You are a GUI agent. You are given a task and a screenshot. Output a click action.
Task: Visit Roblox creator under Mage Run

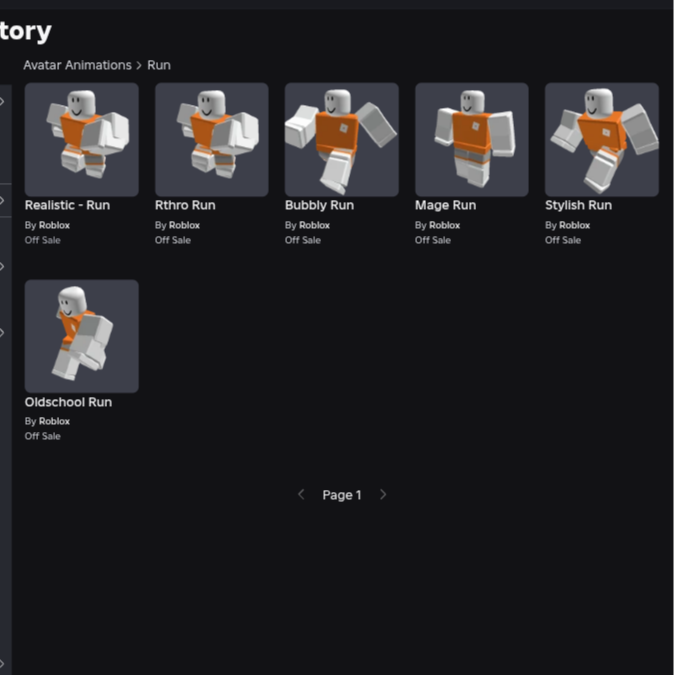tap(445, 225)
